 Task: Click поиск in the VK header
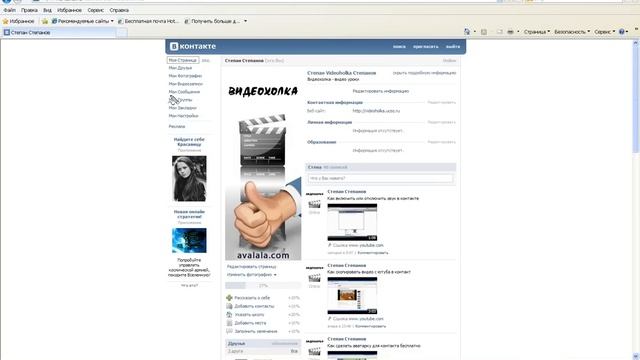(399, 47)
